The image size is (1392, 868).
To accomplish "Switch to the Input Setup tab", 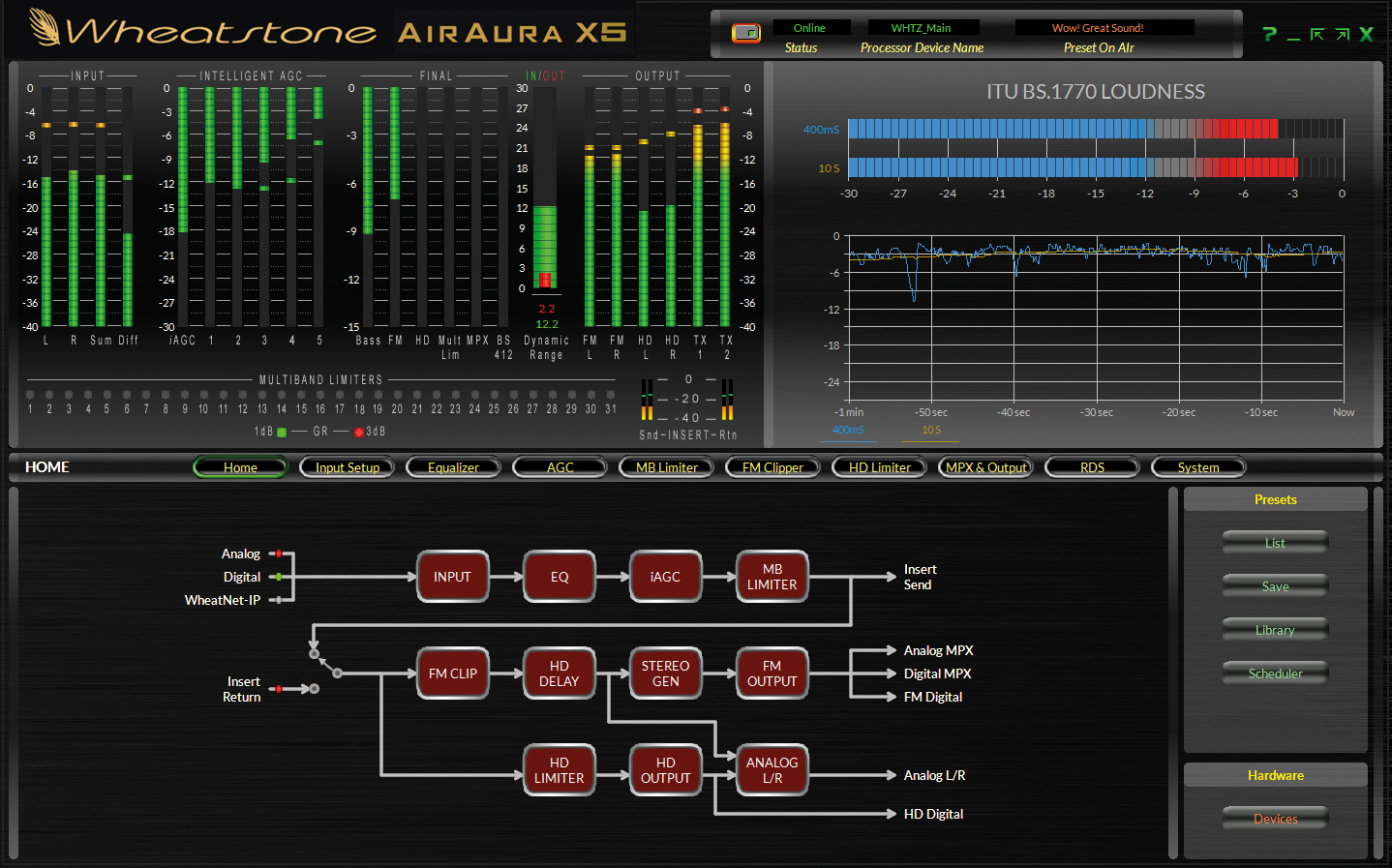I will [348, 467].
